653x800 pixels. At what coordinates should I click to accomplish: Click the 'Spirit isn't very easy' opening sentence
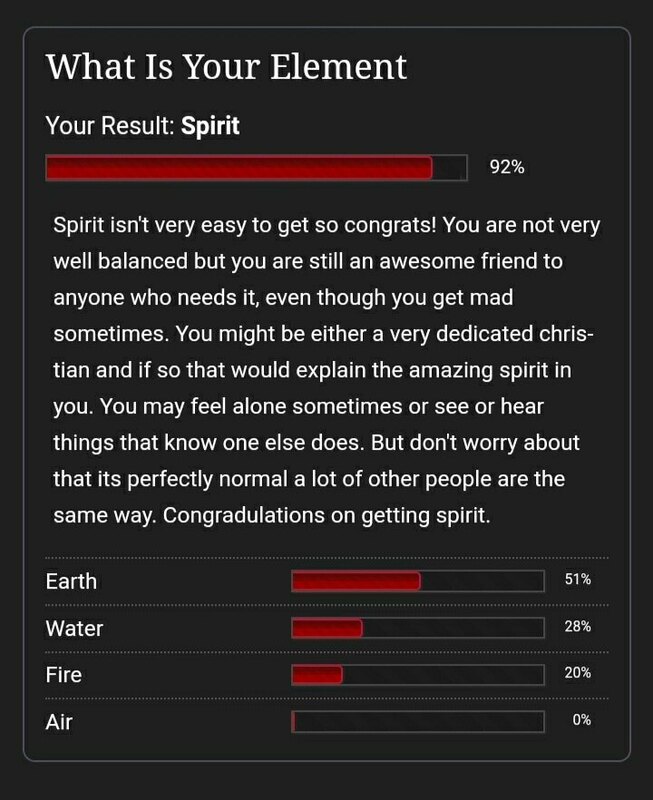(x=245, y=225)
